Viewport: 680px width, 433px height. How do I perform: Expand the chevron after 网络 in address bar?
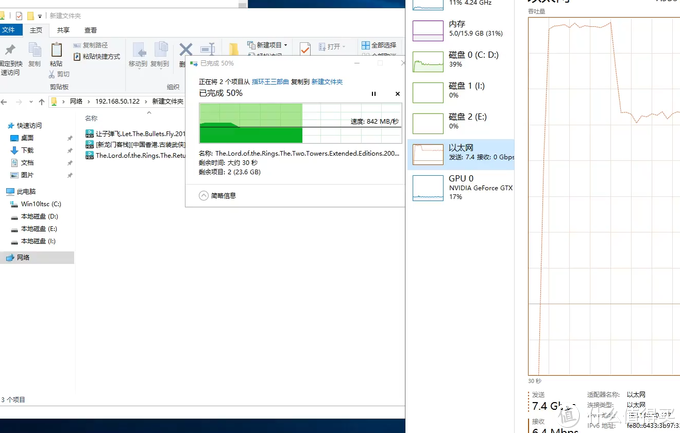point(89,102)
